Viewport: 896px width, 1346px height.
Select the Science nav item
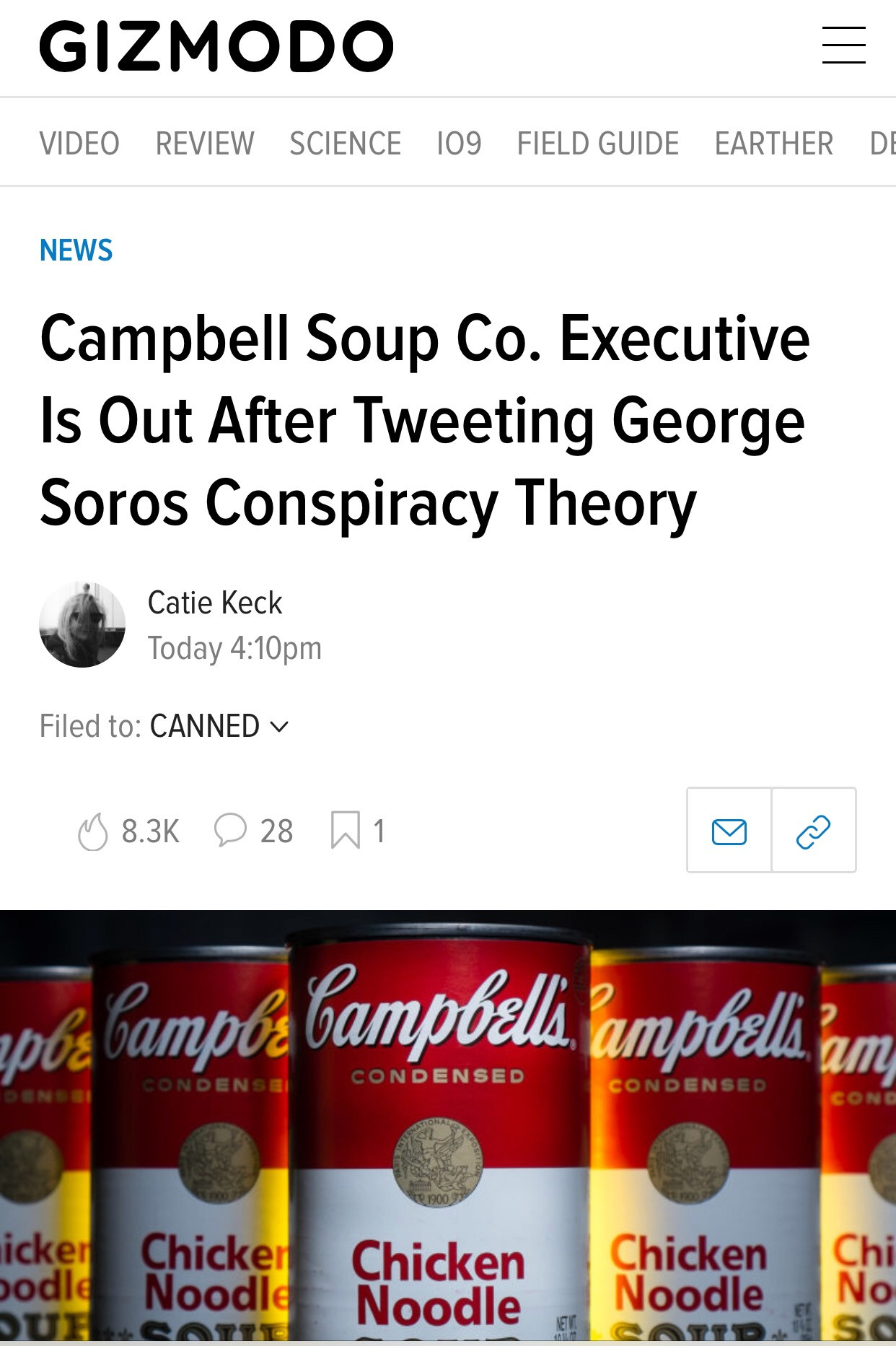pyautogui.click(x=345, y=144)
